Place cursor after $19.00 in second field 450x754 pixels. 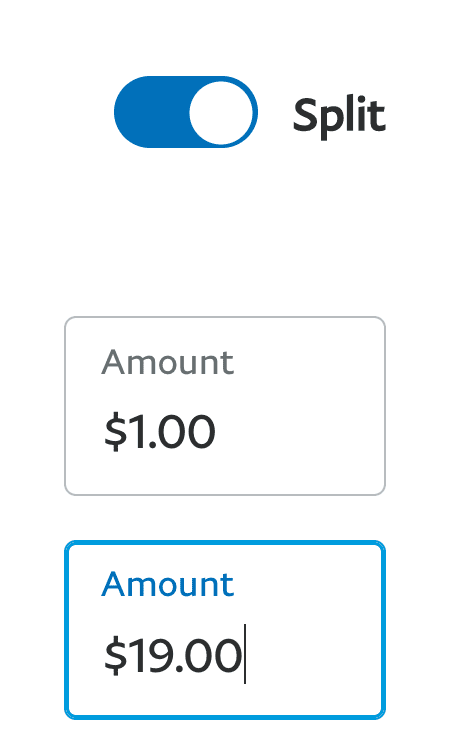[x=244, y=655]
